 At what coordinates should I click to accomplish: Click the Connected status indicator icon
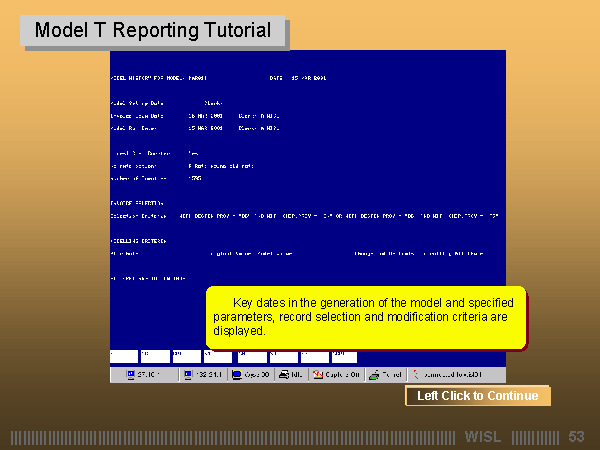417,375
